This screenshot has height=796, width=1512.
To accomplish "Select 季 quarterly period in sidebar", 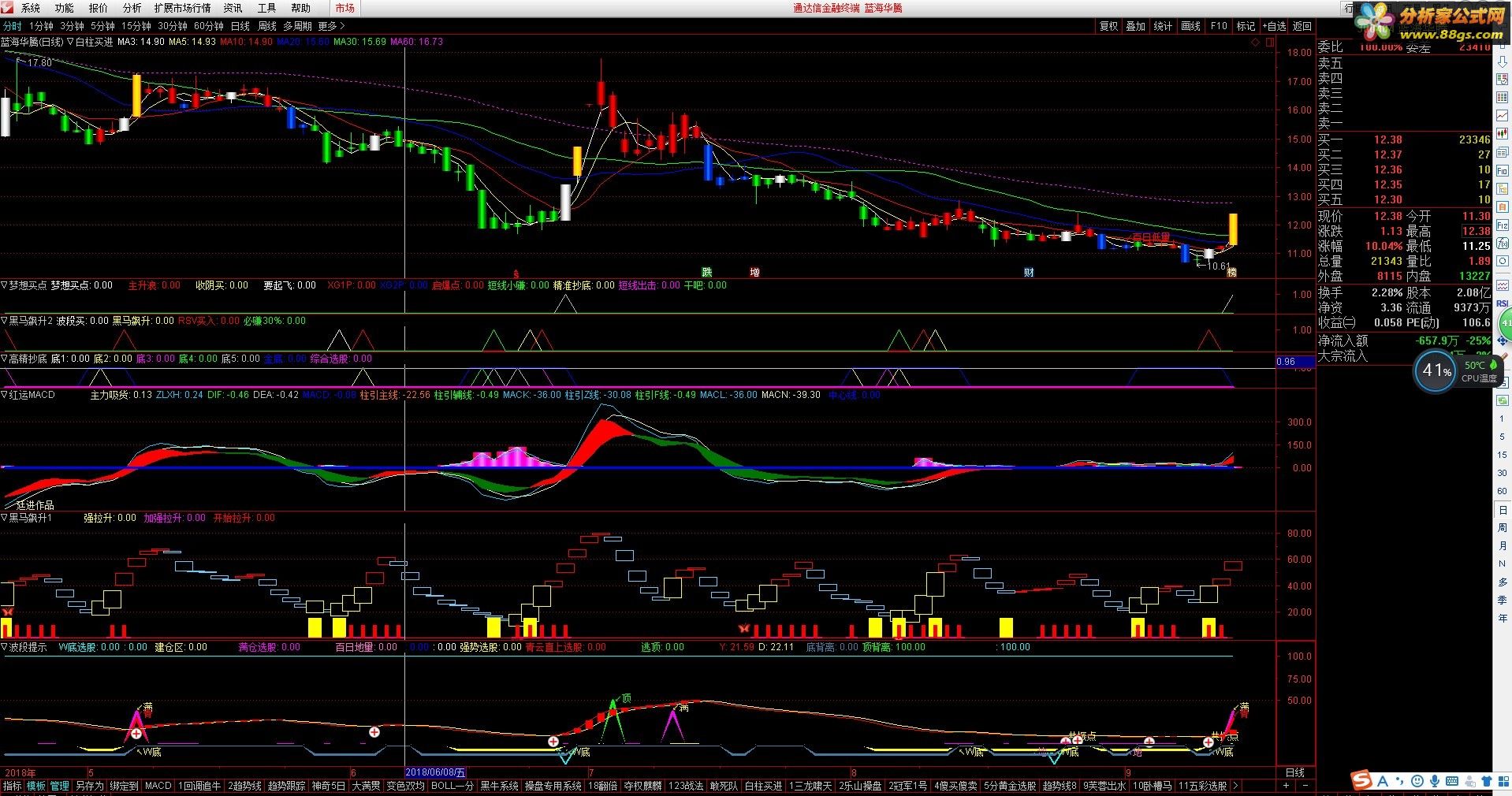I will click(1502, 600).
